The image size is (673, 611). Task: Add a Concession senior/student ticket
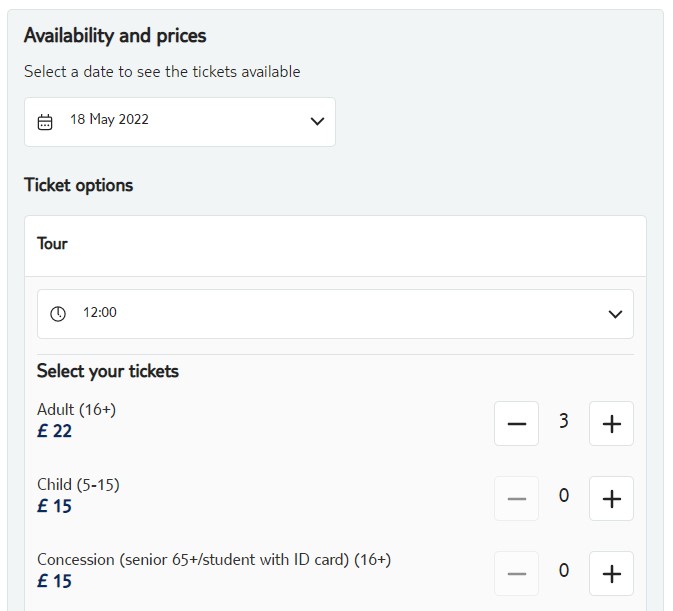point(611,574)
